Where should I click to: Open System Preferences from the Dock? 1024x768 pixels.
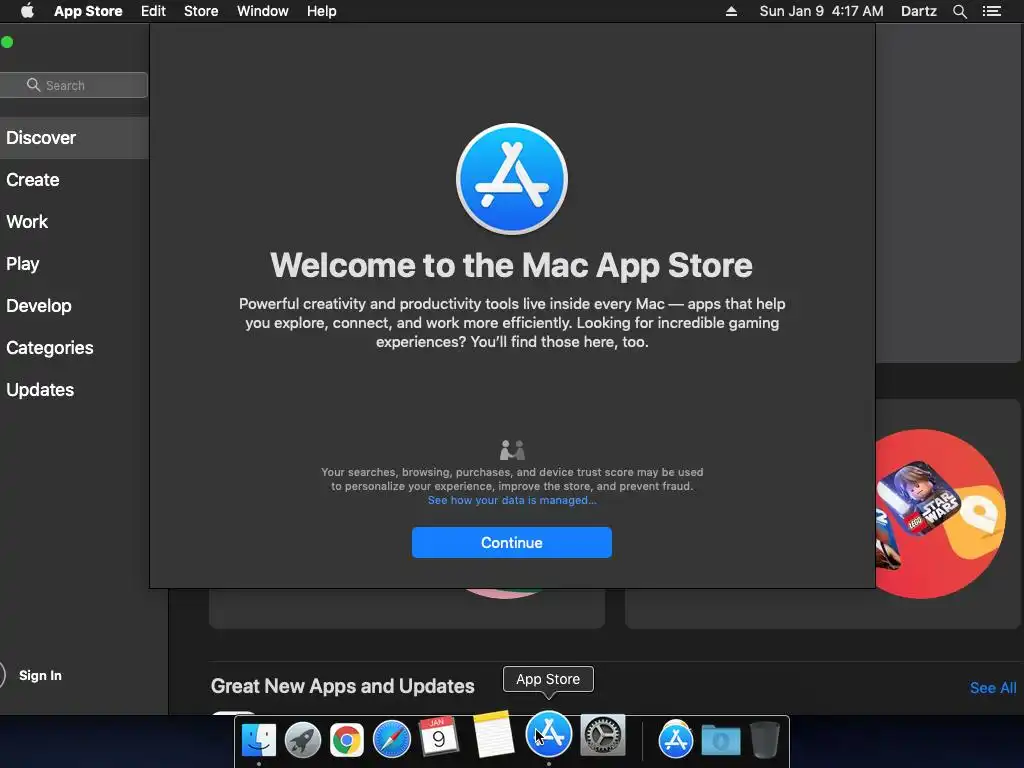point(603,735)
